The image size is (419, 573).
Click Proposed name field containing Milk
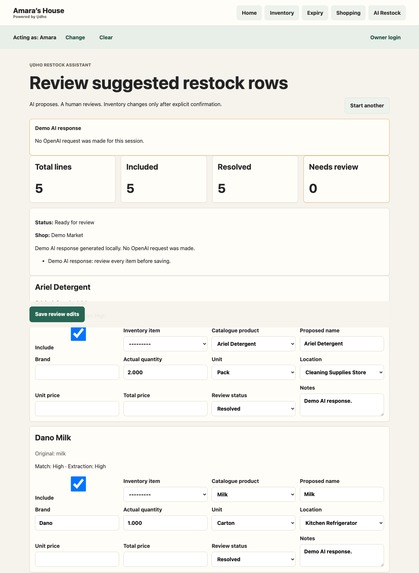342,494
